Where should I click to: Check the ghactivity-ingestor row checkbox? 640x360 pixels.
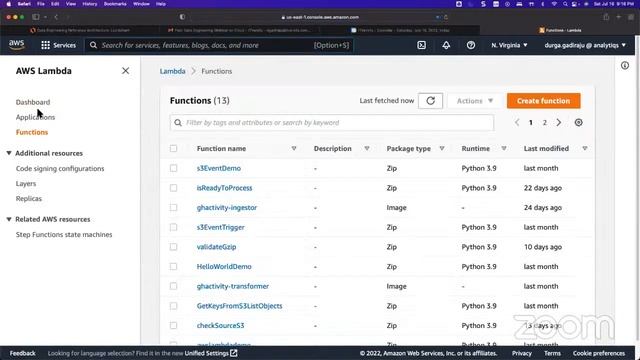click(173, 207)
